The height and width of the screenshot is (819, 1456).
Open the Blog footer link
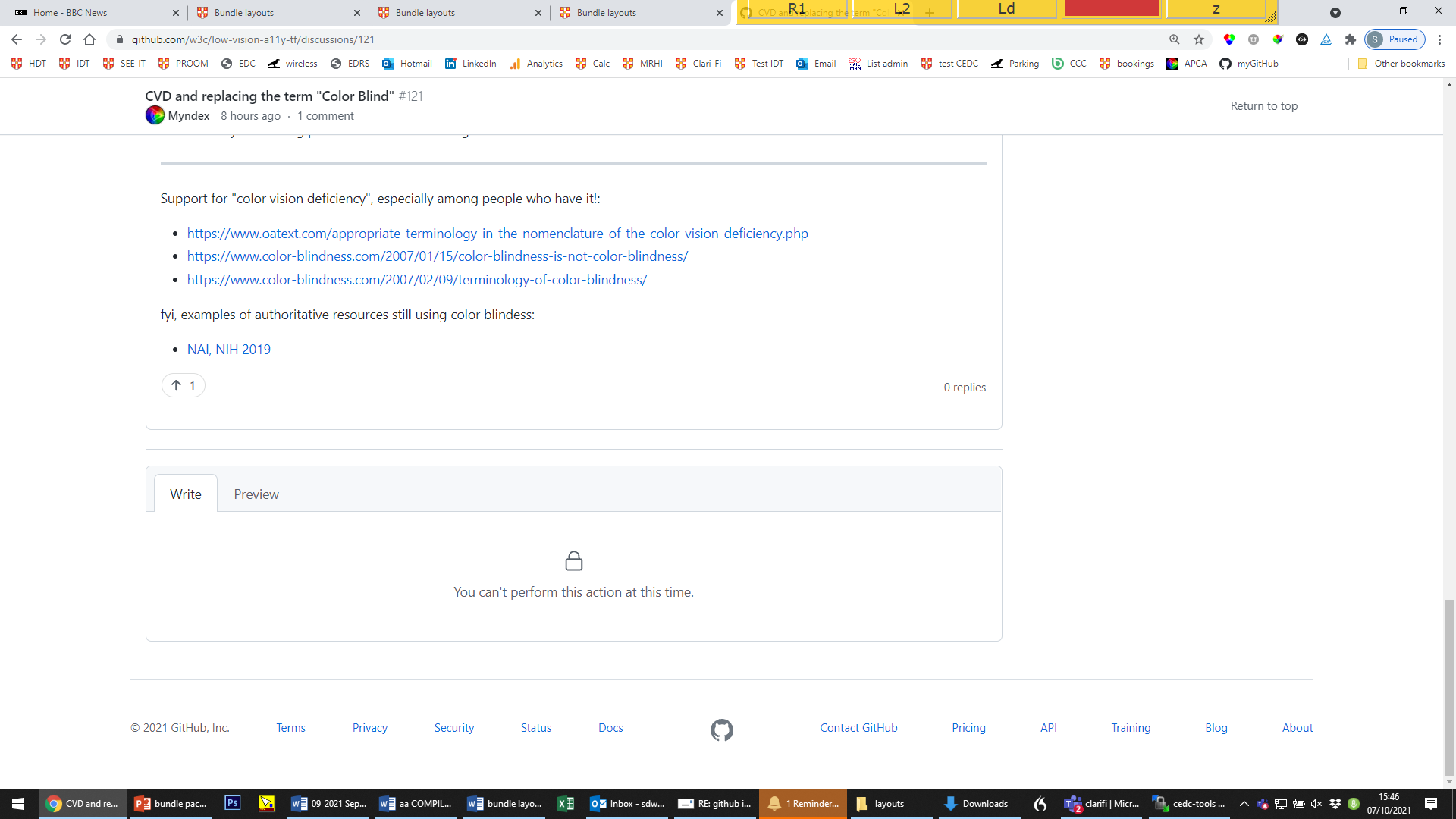[1216, 728]
